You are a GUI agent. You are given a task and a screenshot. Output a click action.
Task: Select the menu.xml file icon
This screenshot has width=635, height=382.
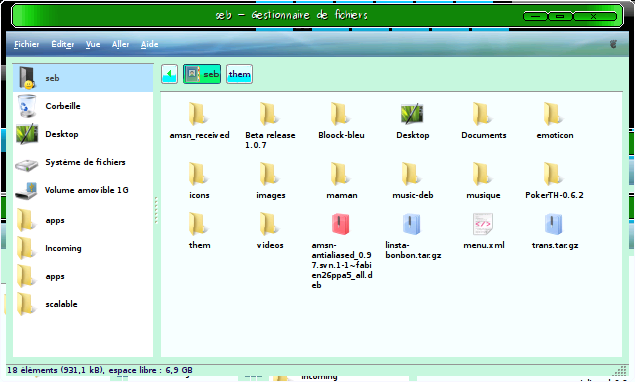pos(482,224)
